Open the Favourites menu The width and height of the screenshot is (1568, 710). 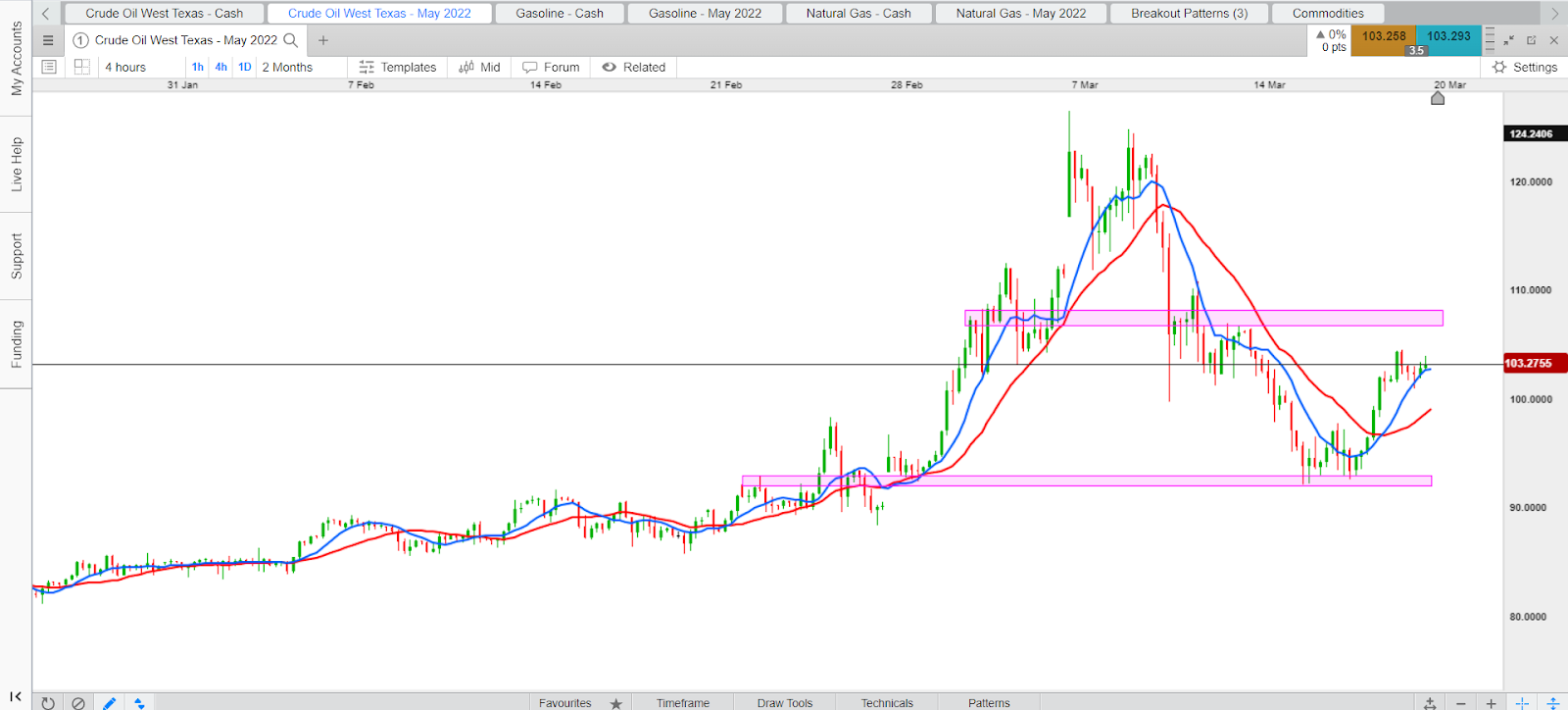point(565,703)
